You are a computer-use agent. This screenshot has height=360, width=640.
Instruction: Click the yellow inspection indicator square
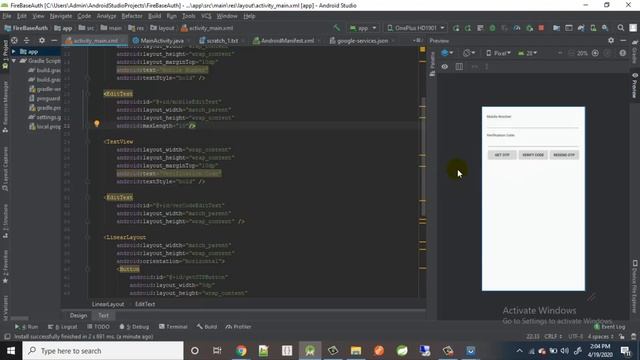pyautogui.click(x=422, y=49)
